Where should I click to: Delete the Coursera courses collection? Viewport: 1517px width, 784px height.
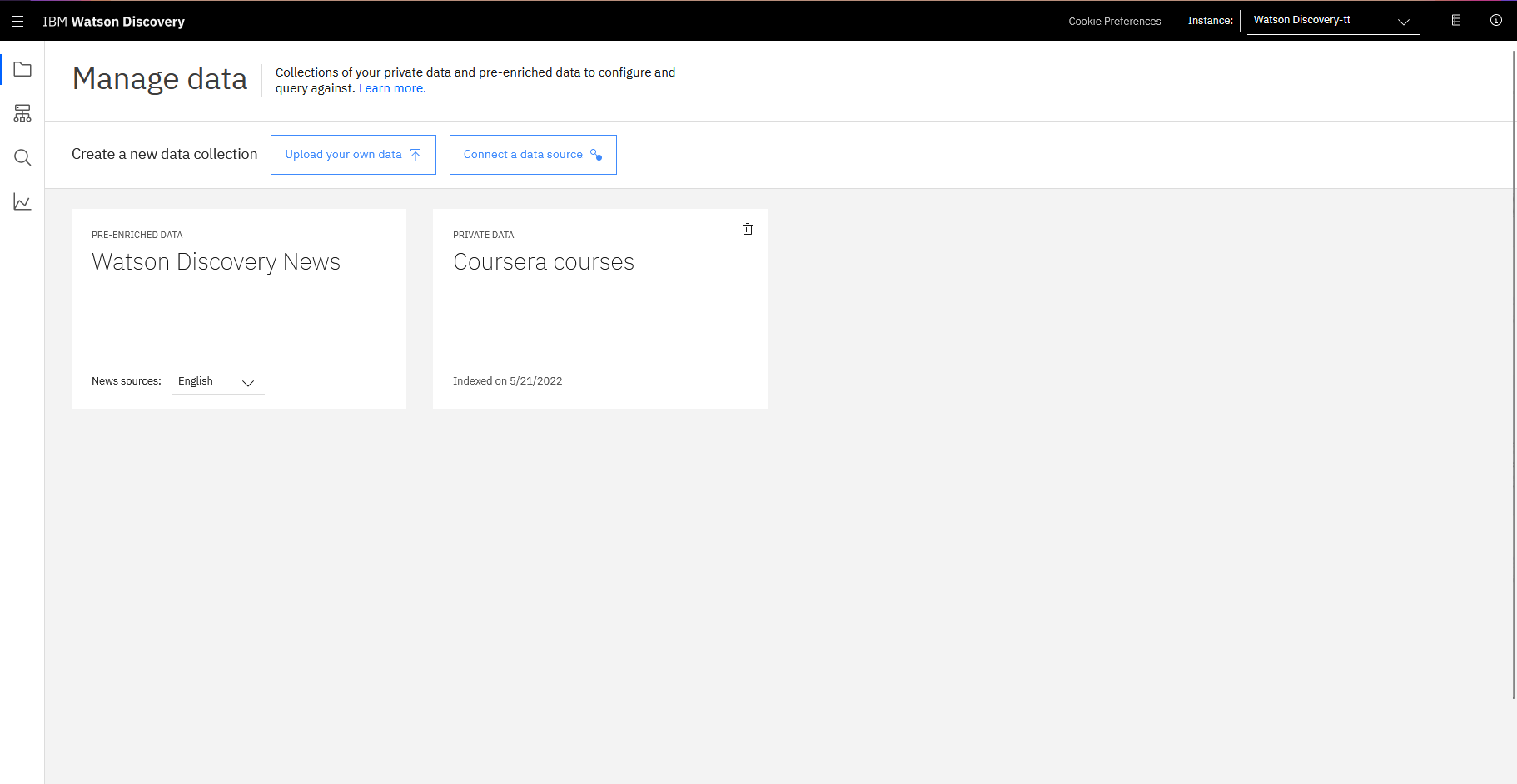pyautogui.click(x=747, y=228)
